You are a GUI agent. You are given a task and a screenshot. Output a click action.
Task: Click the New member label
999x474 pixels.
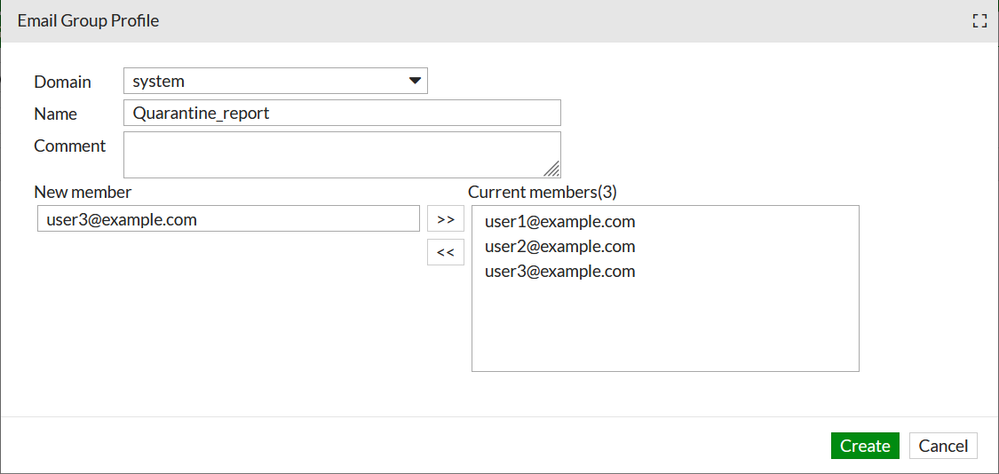pyautogui.click(x=83, y=191)
